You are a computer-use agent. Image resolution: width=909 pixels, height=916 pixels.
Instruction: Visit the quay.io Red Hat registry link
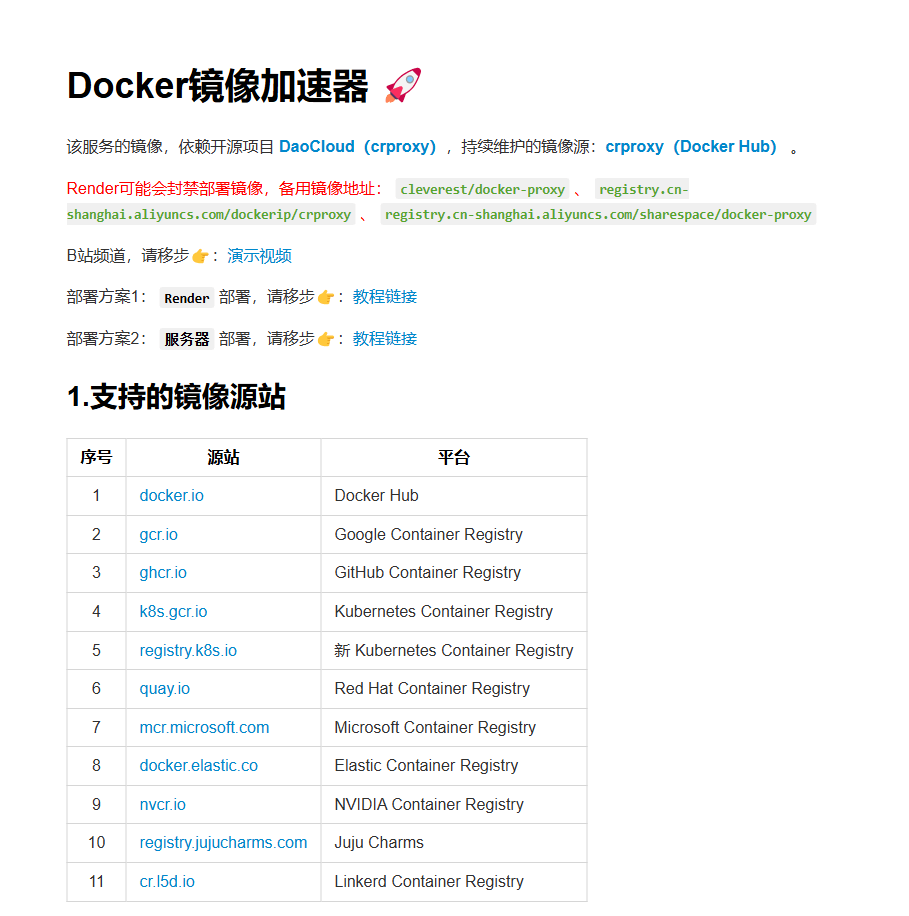[x=164, y=688]
